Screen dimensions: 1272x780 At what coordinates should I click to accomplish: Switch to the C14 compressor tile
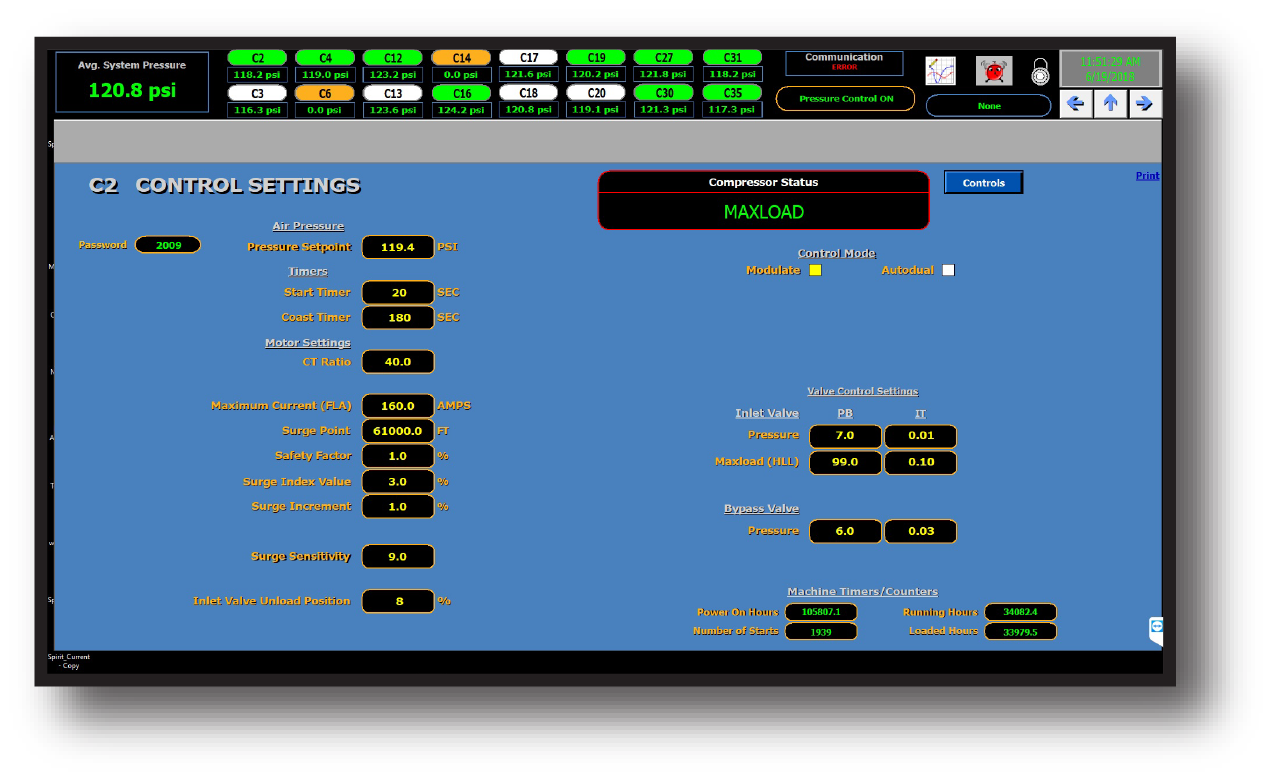point(460,57)
